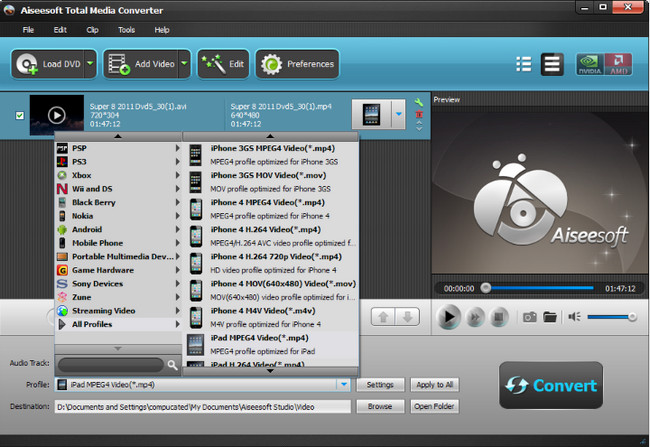Toggle NVIDIA acceleration icon
The image size is (650, 447).
coord(589,64)
